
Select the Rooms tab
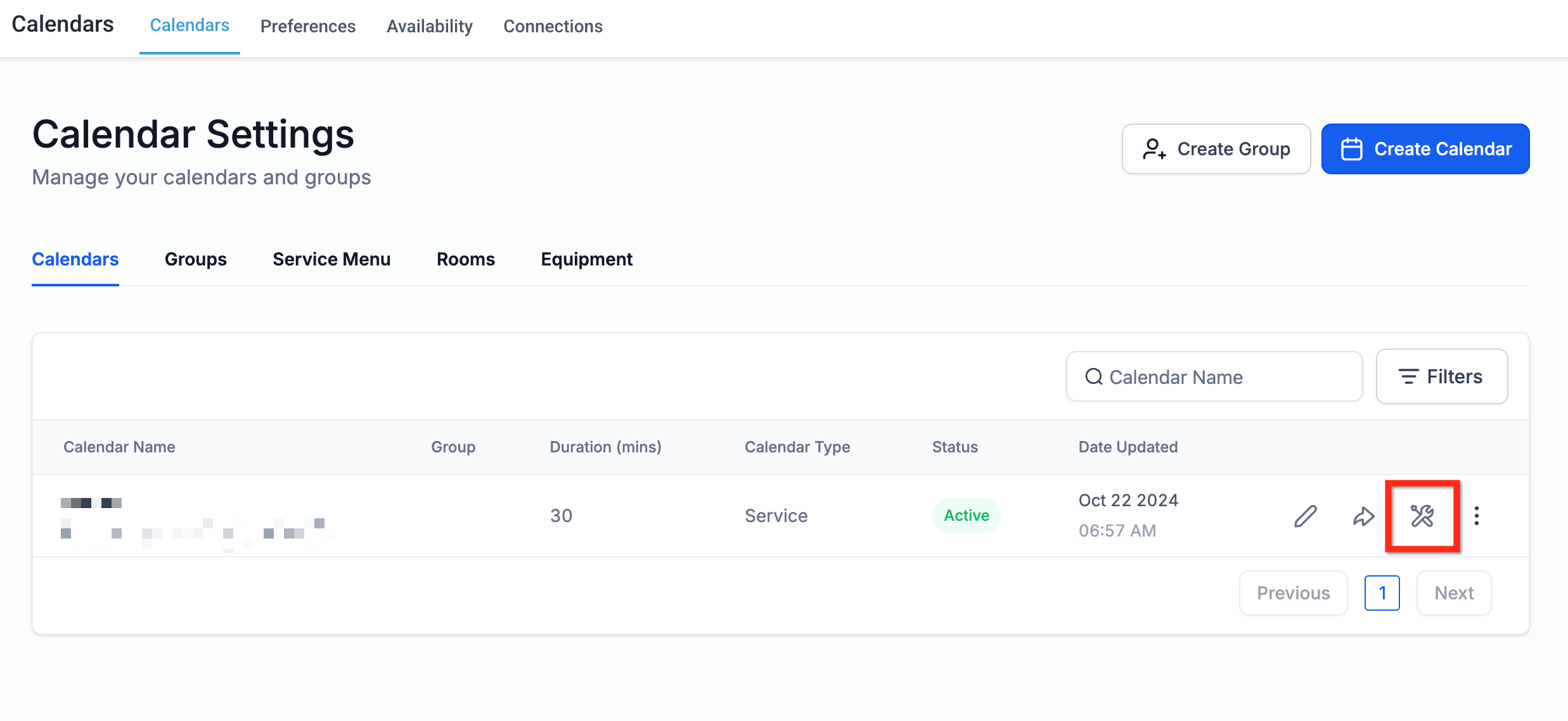[x=465, y=259]
